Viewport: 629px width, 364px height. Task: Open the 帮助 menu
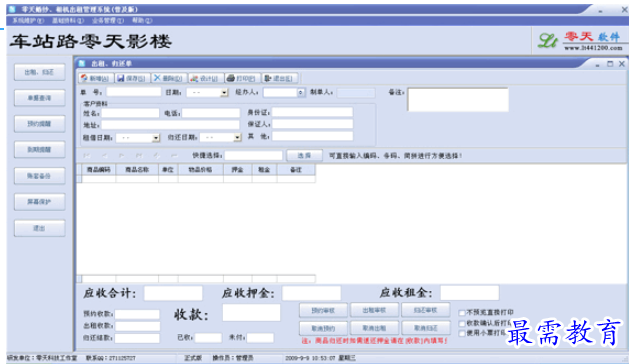(142, 20)
